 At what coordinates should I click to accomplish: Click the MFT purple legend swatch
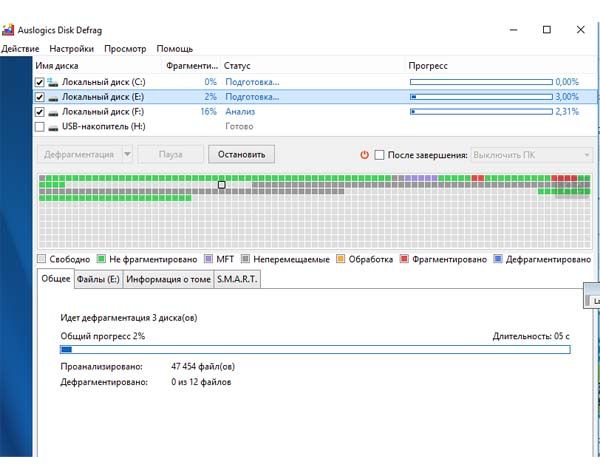[x=209, y=259]
